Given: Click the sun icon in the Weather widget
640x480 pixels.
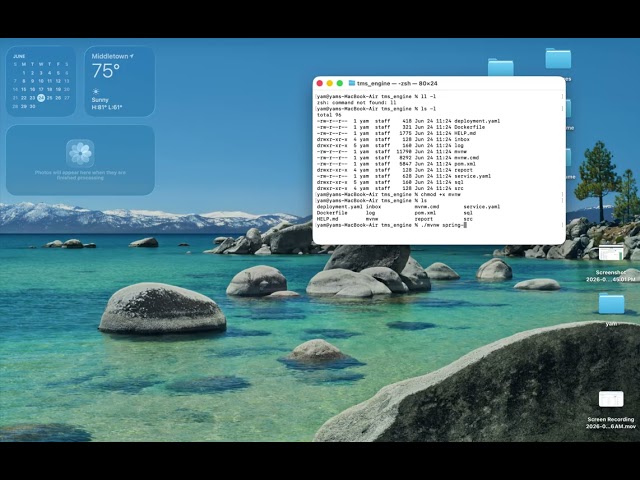Looking at the screenshot, I should [x=96, y=91].
